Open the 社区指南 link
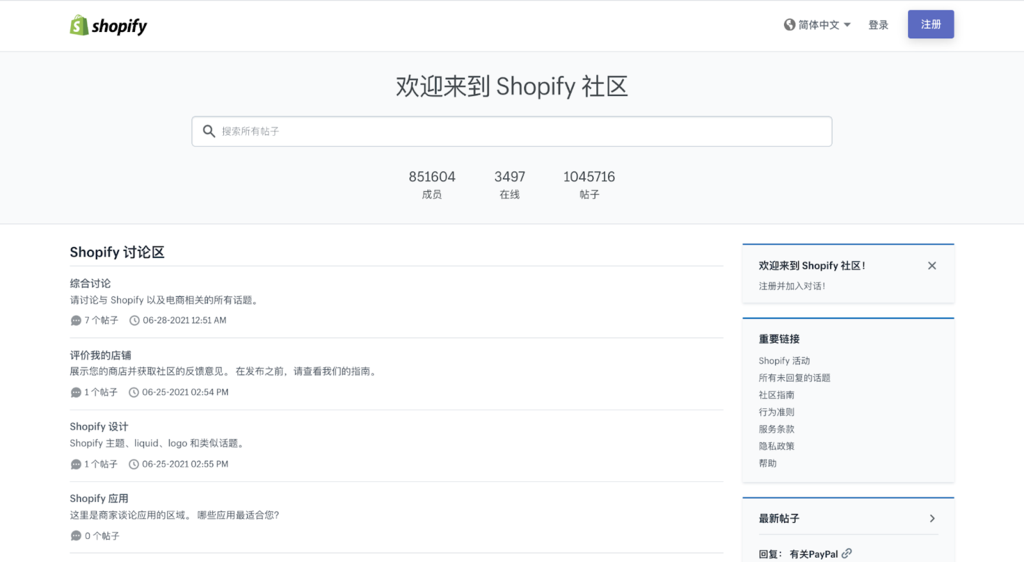This screenshot has height=562, width=1024. click(776, 395)
